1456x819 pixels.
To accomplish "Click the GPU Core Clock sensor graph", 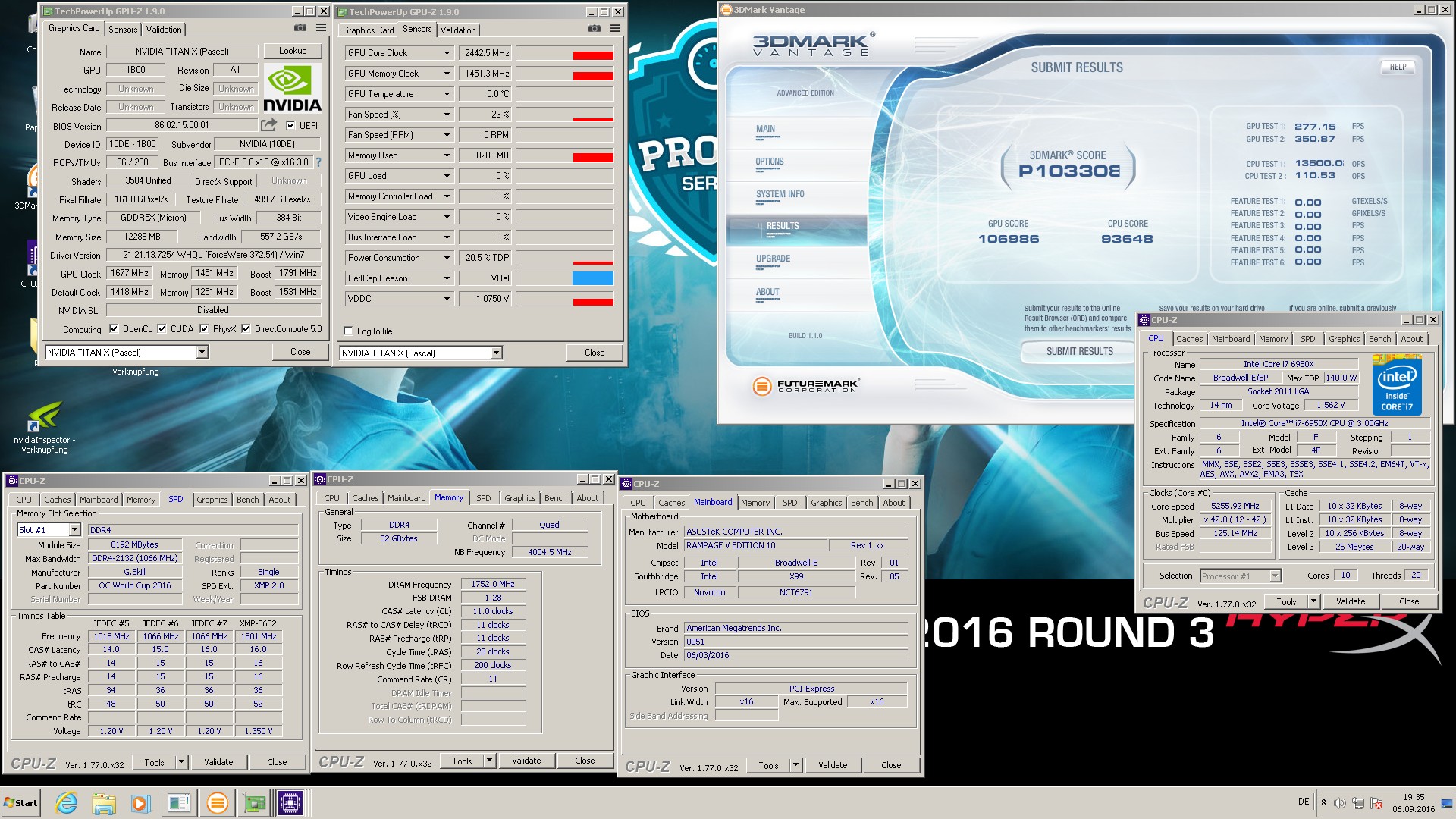I will (x=565, y=53).
